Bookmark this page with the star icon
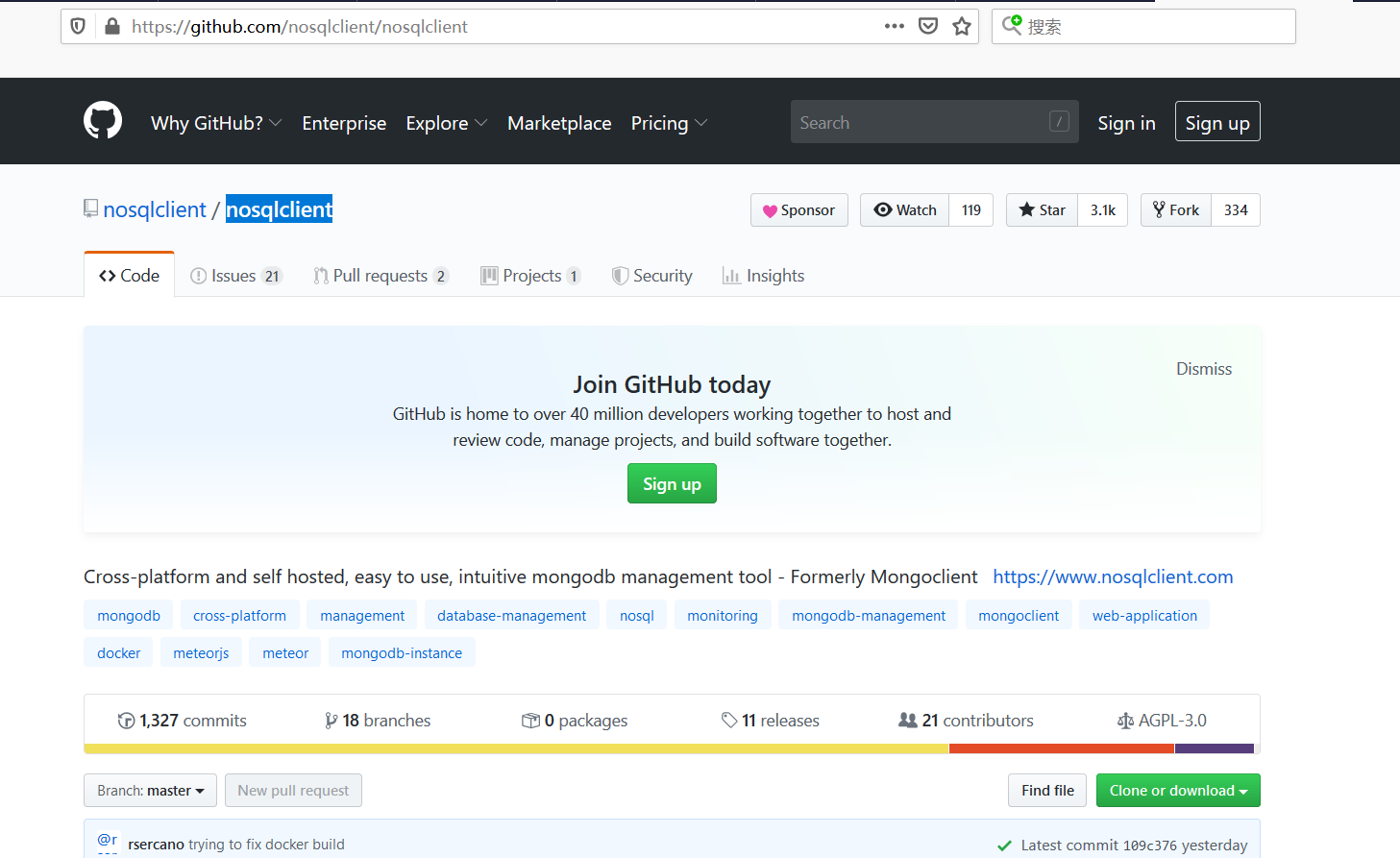The height and width of the screenshot is (858, 1400). pyautogui.click(x=962, y=26)
